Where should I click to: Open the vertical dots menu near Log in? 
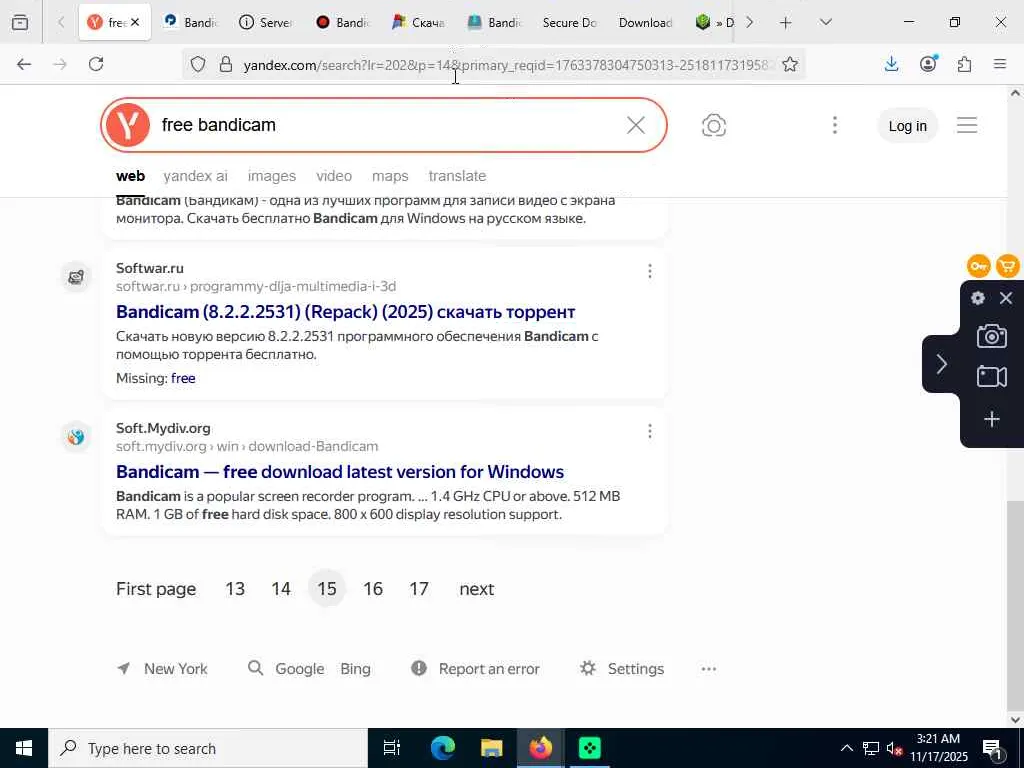pyautogui.click(x=835, y=125)
